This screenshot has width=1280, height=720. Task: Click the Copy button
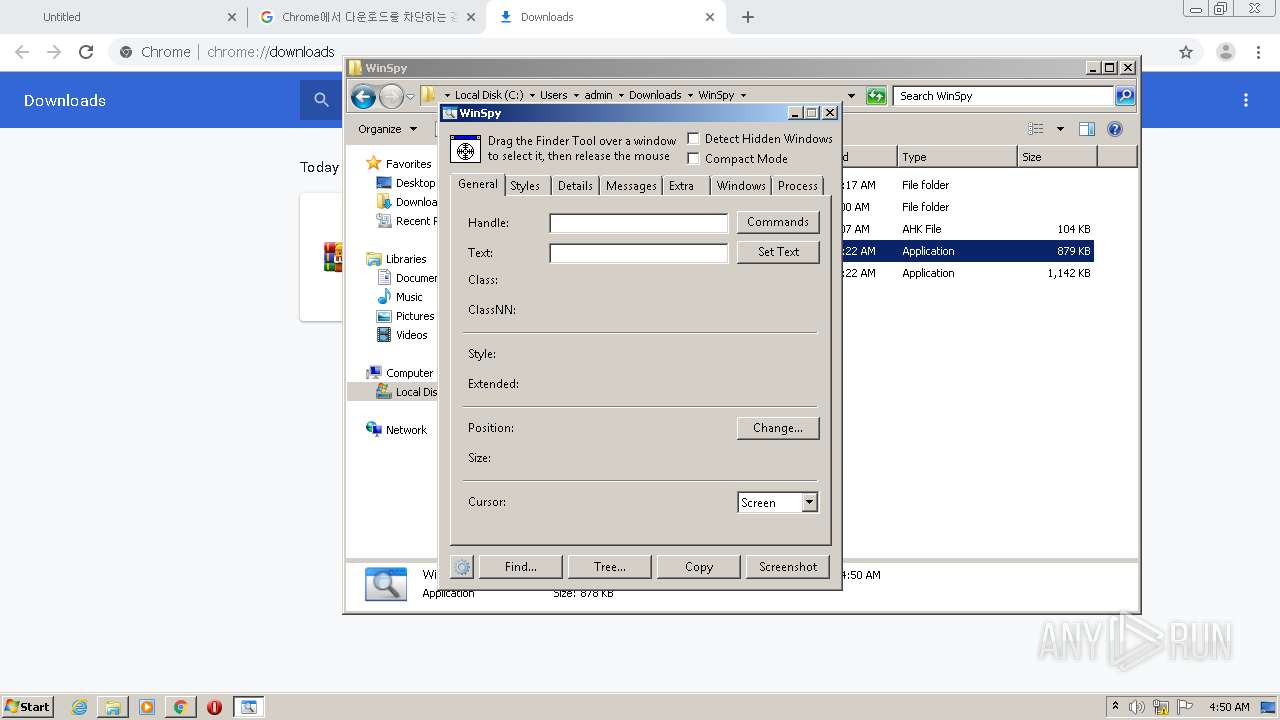(x=699, y=567)
